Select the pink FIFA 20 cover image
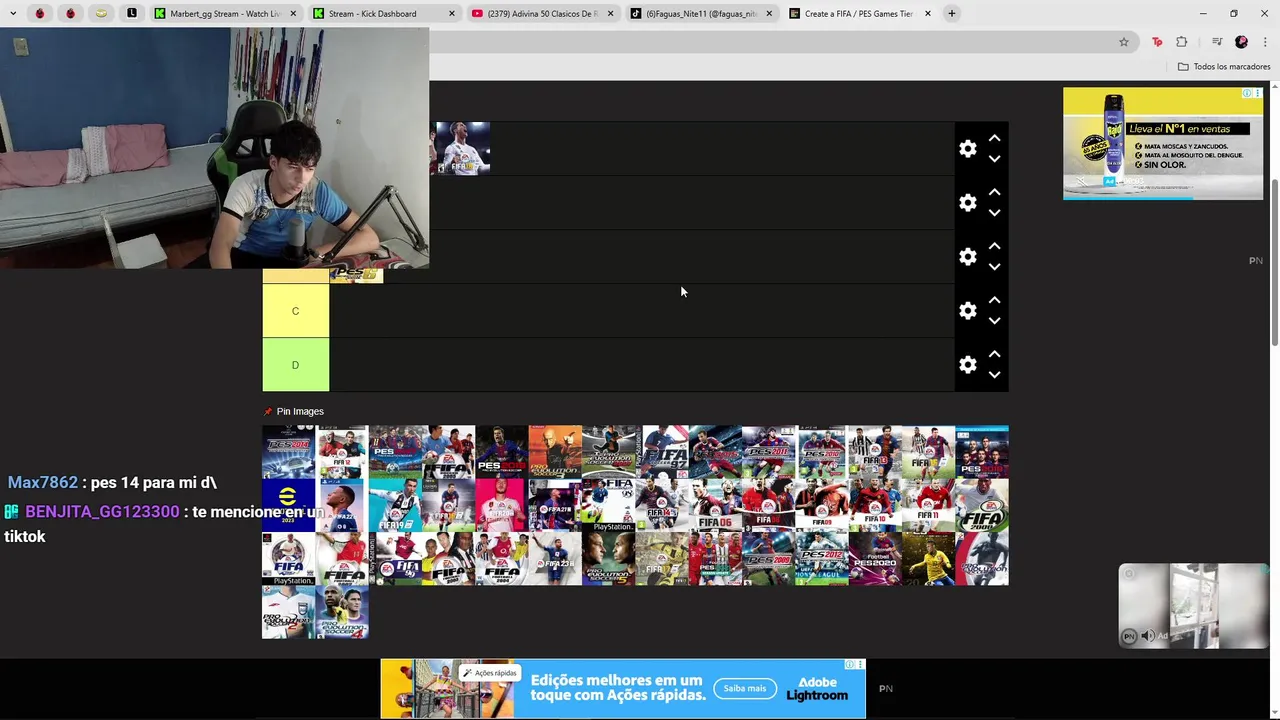Viewport: 1280px width, 720px height. tap(502, 505)
